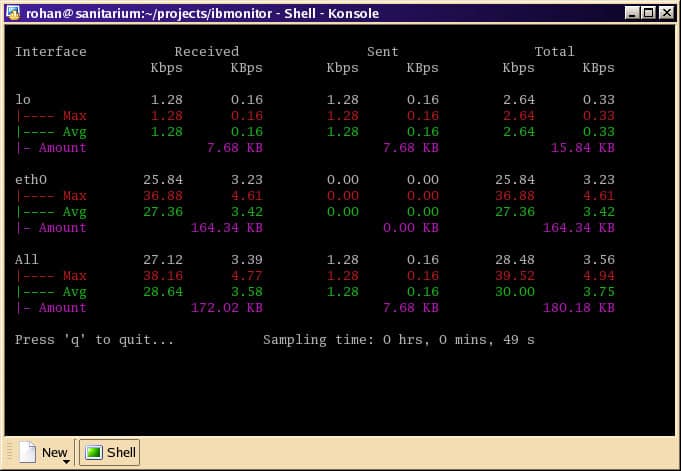This screenshot has width=681, height=471.
Task: Click the All interface row label
Action: 26,259
